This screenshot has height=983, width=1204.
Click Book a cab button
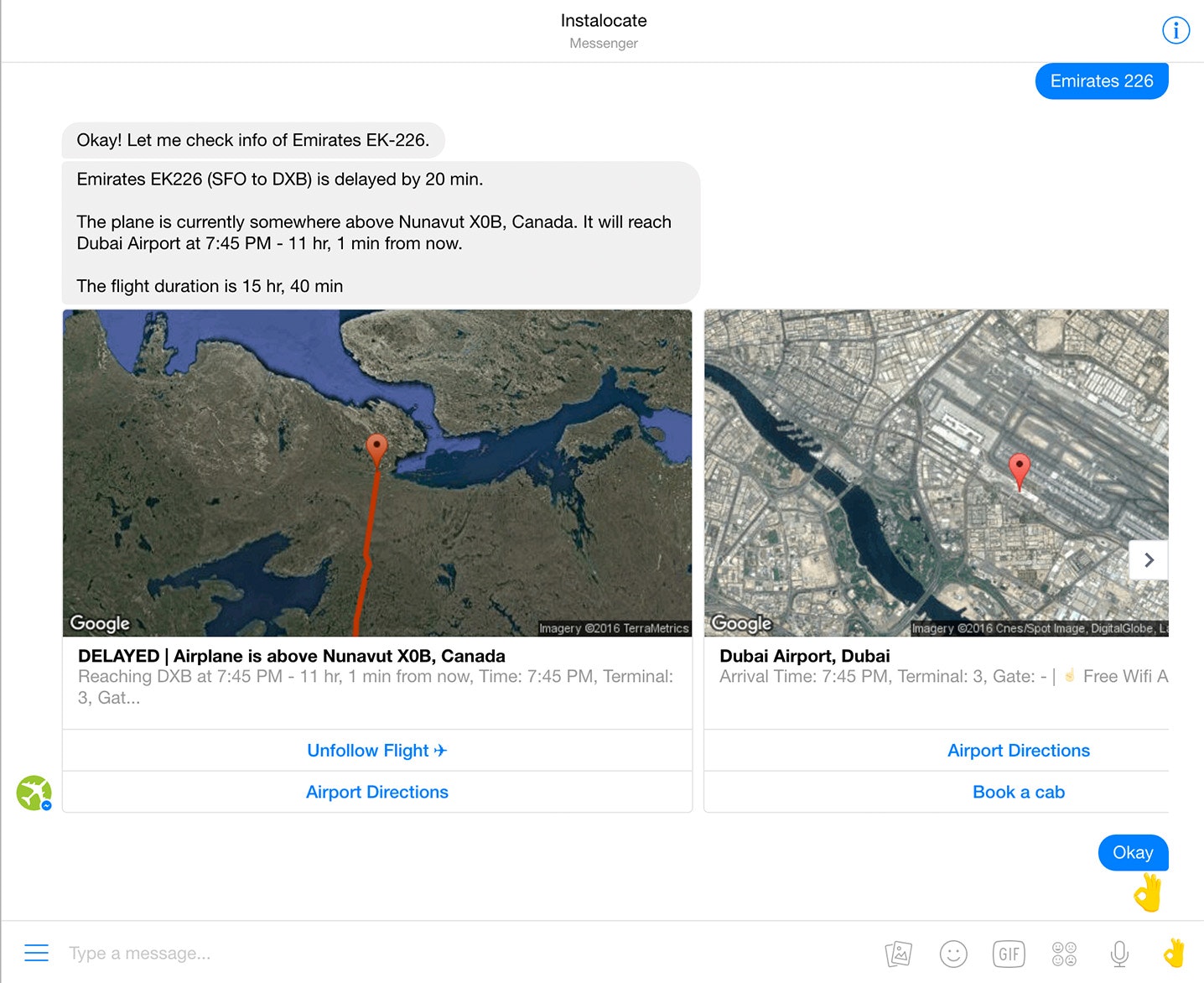pos(1019,792)
